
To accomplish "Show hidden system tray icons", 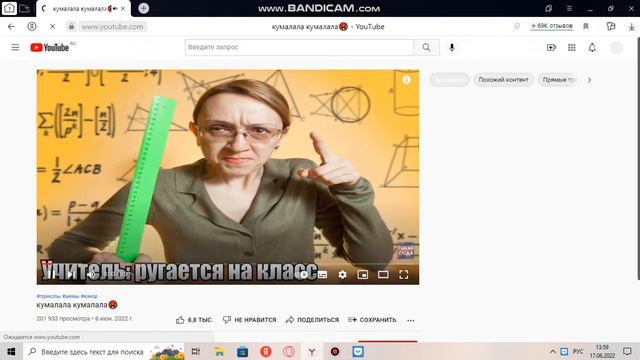I will pyautogui.click(x=552, y=351).
